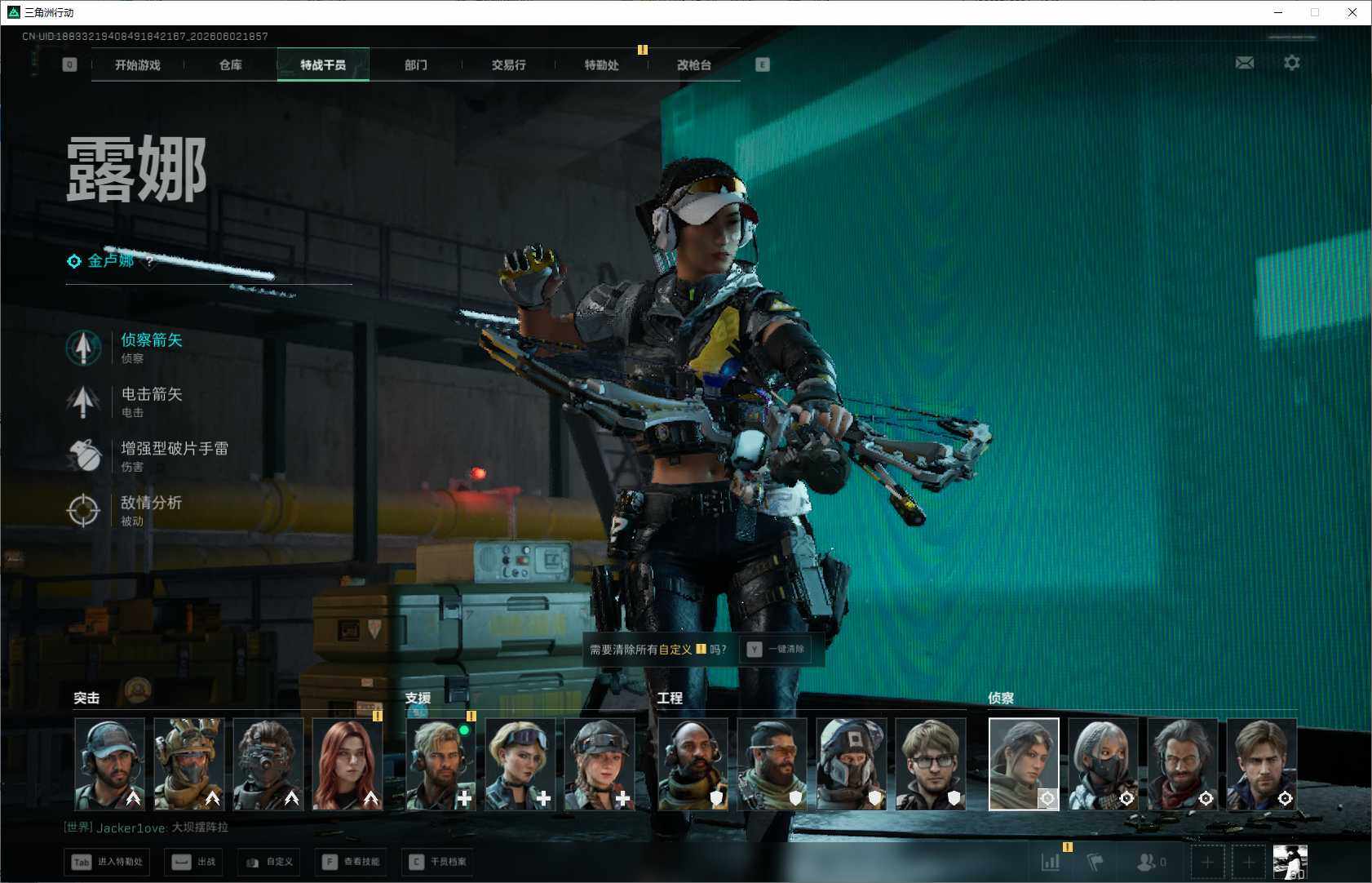
Task: Open the 仓库 tab
Action: [231, 64]
